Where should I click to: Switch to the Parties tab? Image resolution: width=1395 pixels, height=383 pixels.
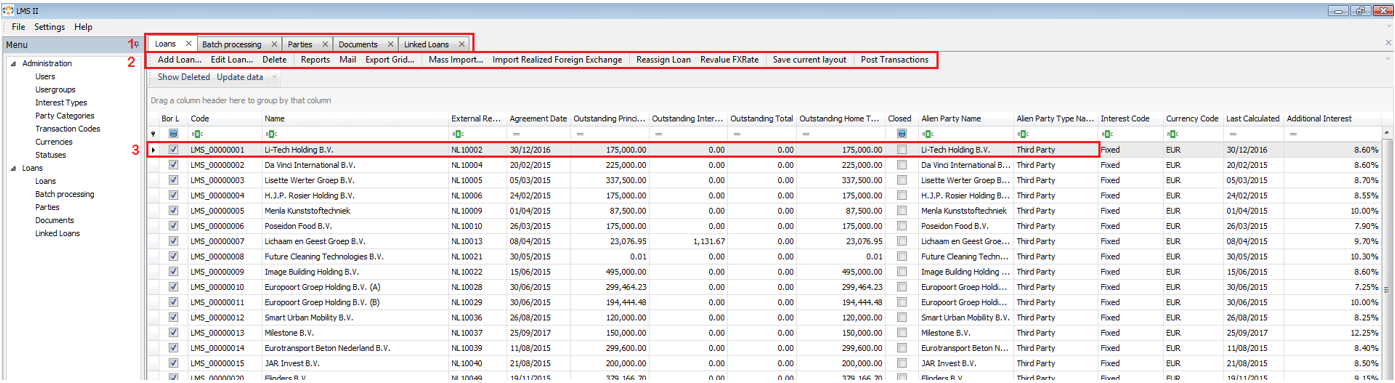(299, 44)
